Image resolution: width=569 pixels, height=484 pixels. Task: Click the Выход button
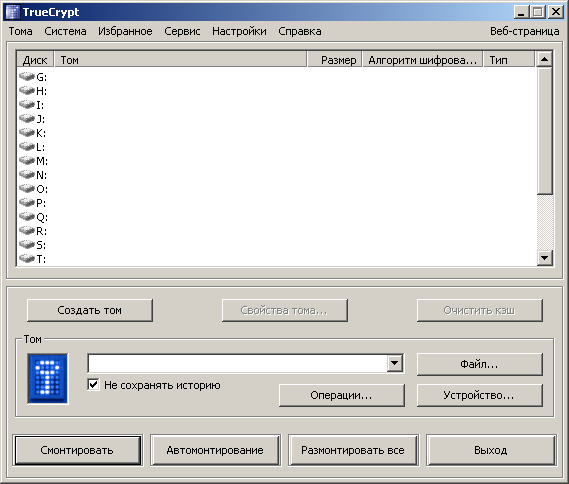[x=491, y=450]
